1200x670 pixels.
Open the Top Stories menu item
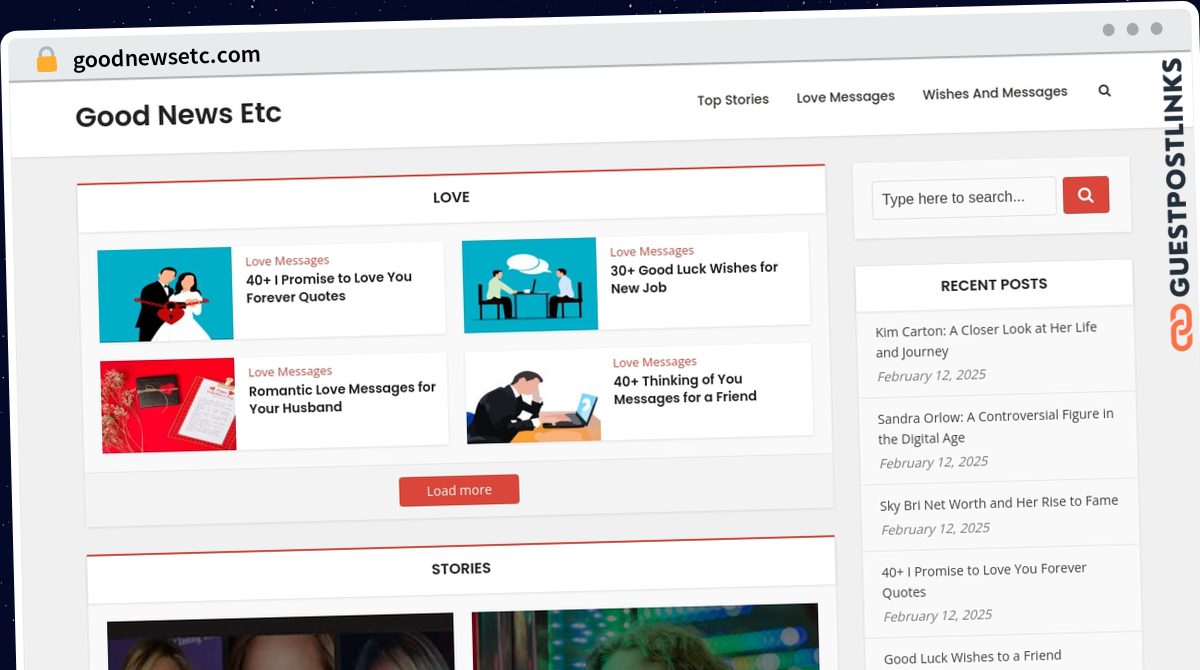coord(733,100)
